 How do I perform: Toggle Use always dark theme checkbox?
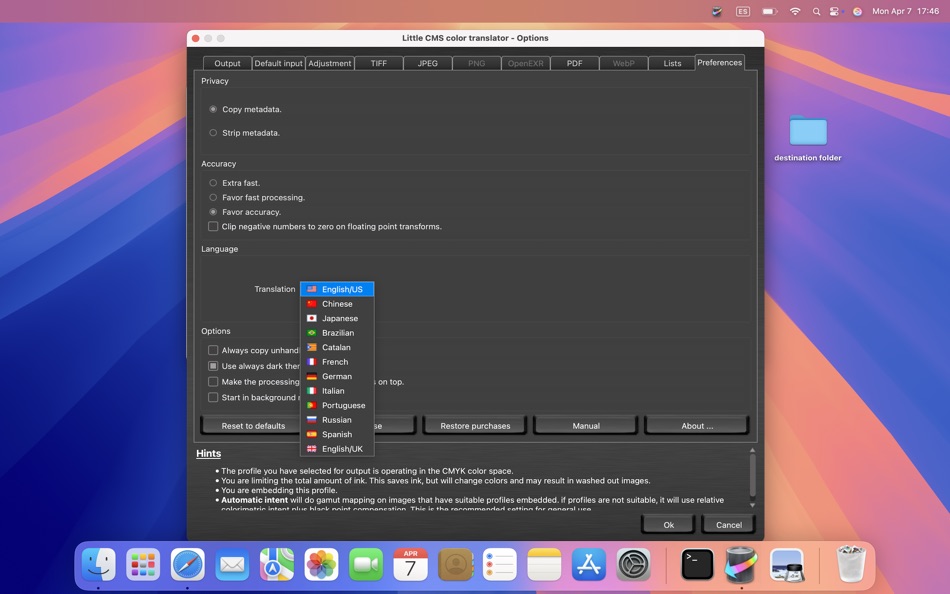(213, 365)
